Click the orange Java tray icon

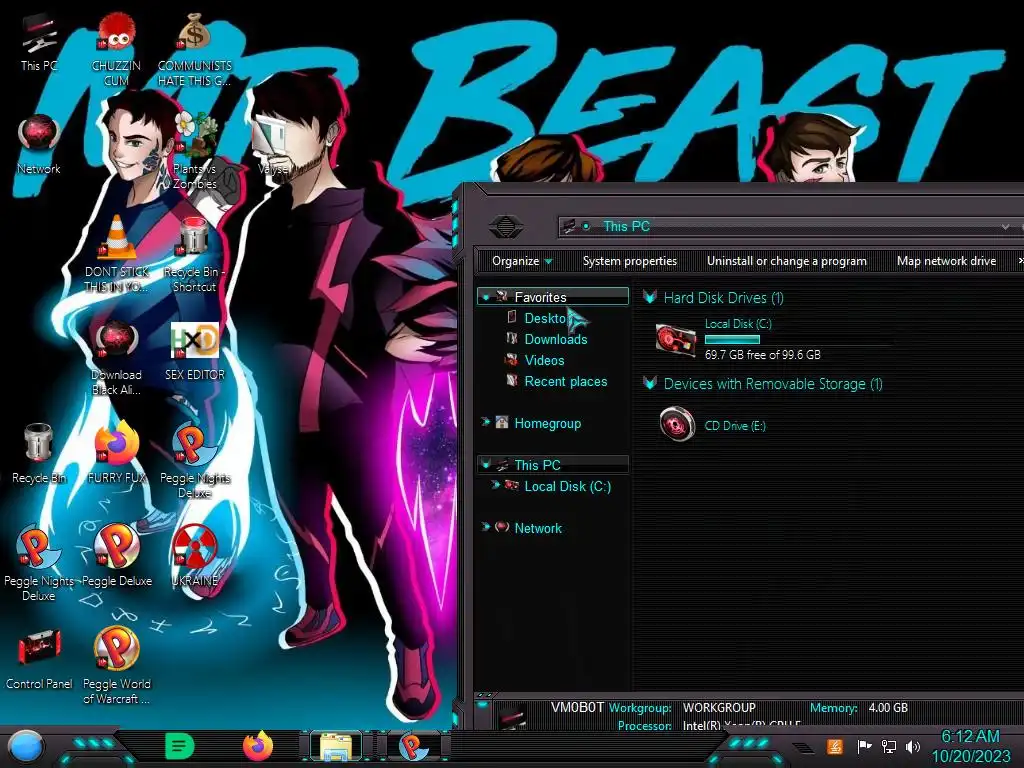(835, 746)
